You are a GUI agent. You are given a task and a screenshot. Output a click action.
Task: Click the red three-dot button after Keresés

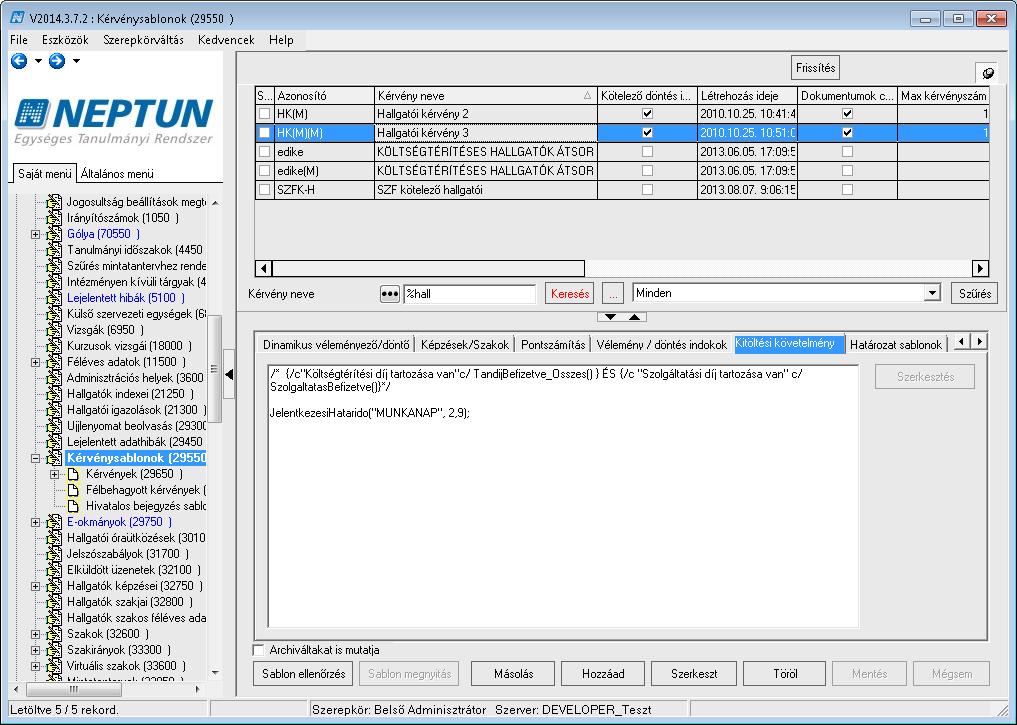612,294
